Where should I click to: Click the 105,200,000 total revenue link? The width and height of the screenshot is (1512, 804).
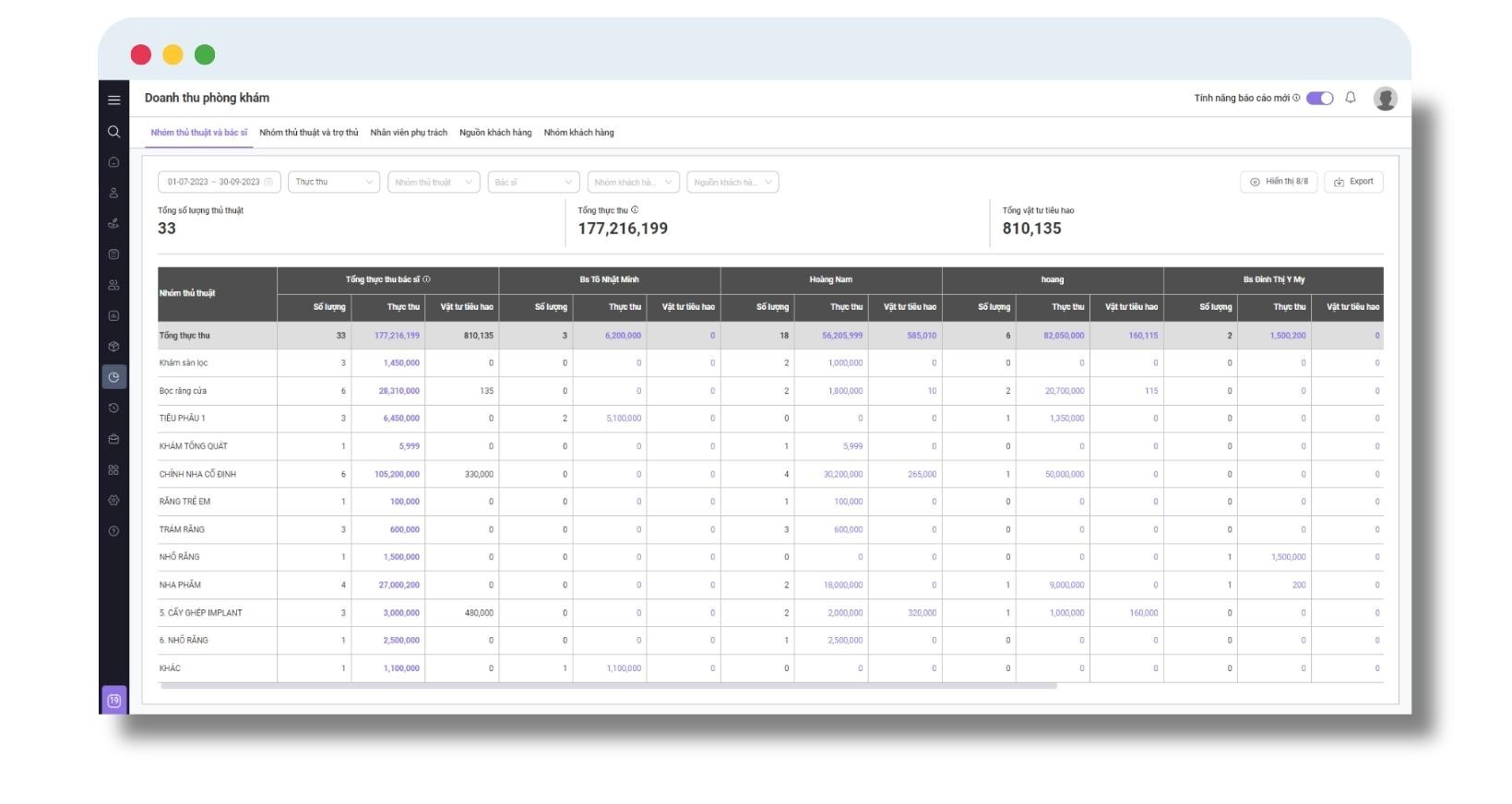[x=397, y=474]
